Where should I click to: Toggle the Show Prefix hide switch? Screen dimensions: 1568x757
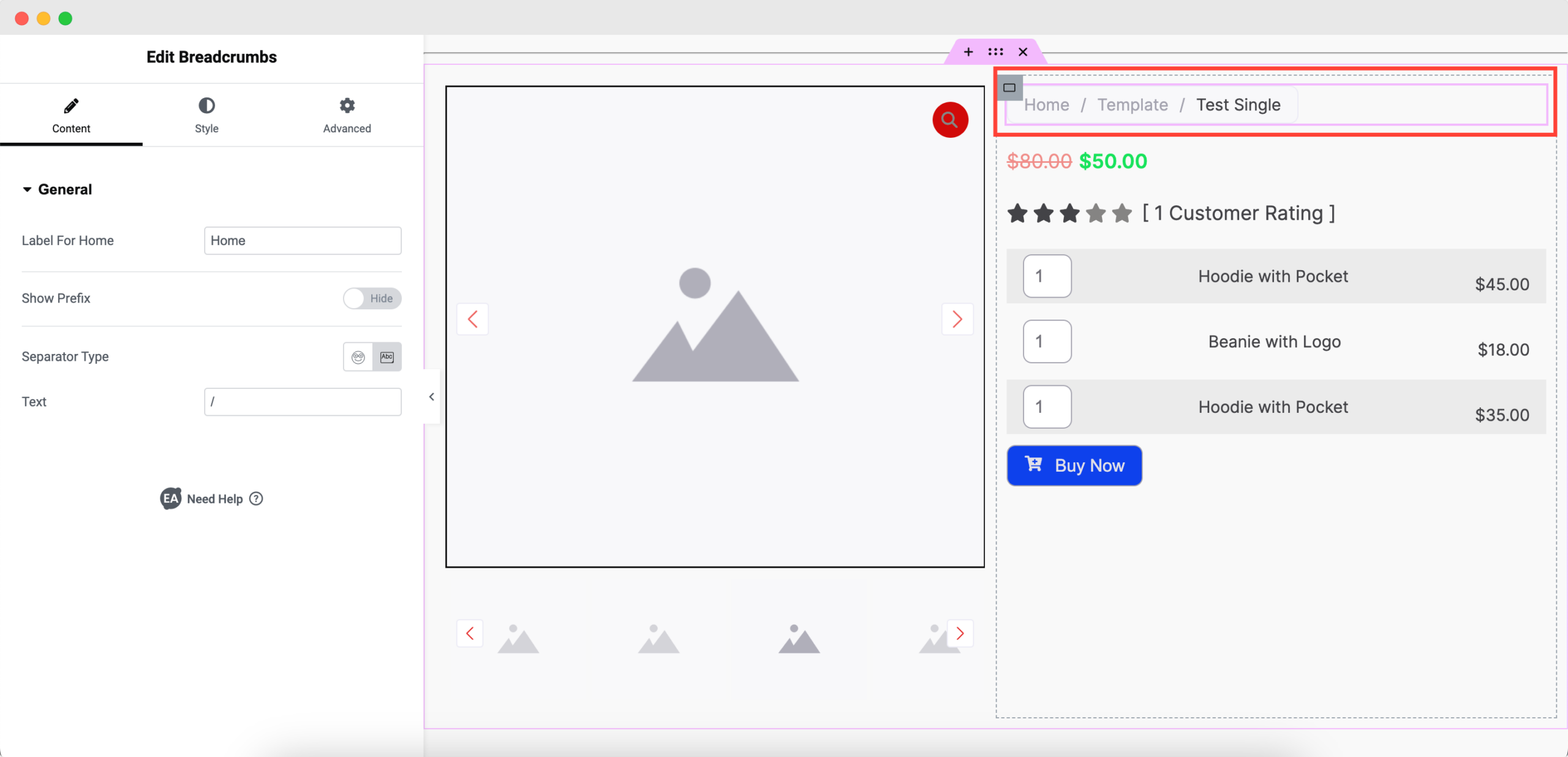pos(371,298)
